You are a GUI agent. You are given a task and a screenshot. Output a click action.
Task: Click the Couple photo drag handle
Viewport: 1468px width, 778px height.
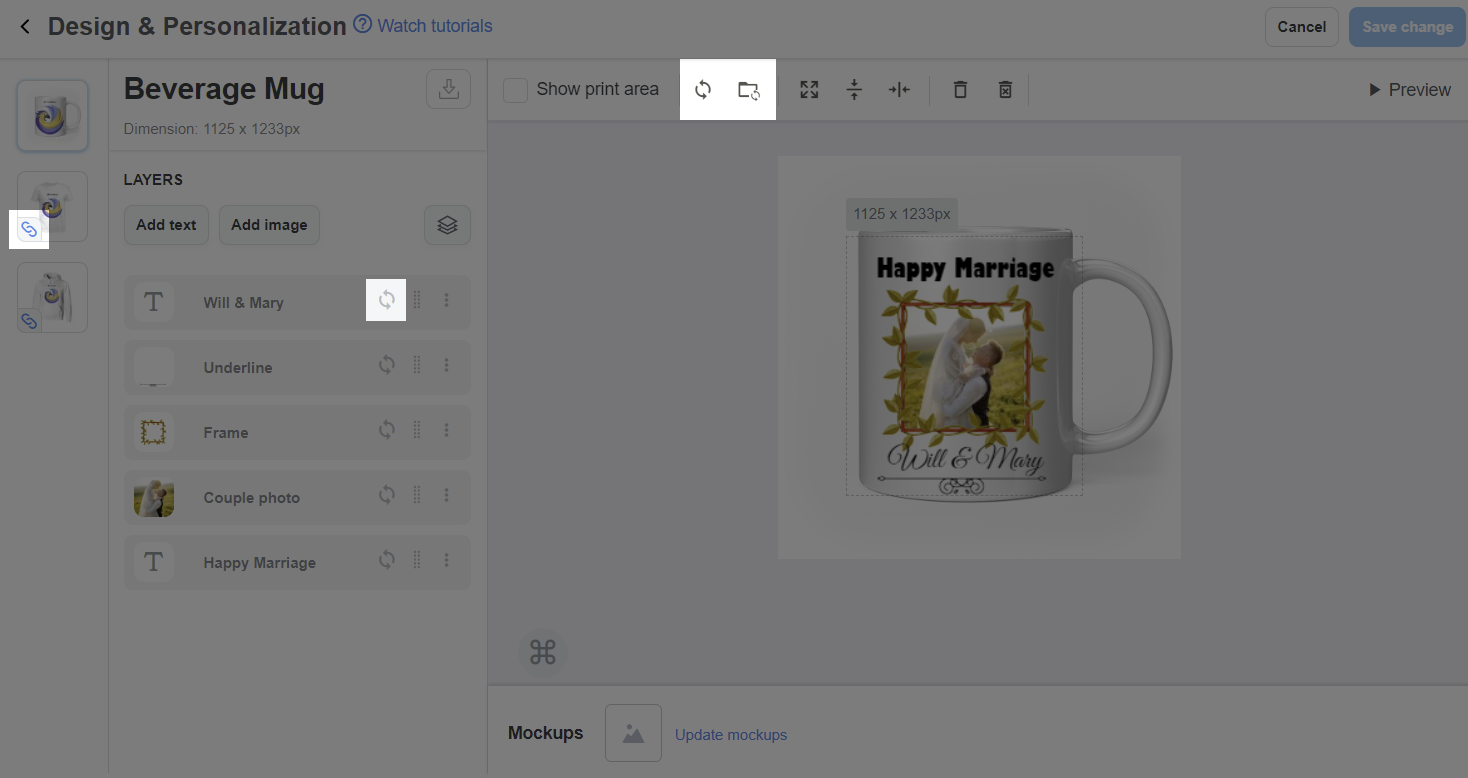(417, 495)
